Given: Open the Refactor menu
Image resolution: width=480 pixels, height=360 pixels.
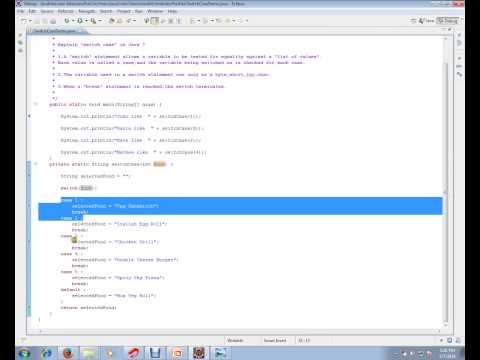Looking at the screenshot, I should coord(66,11).
